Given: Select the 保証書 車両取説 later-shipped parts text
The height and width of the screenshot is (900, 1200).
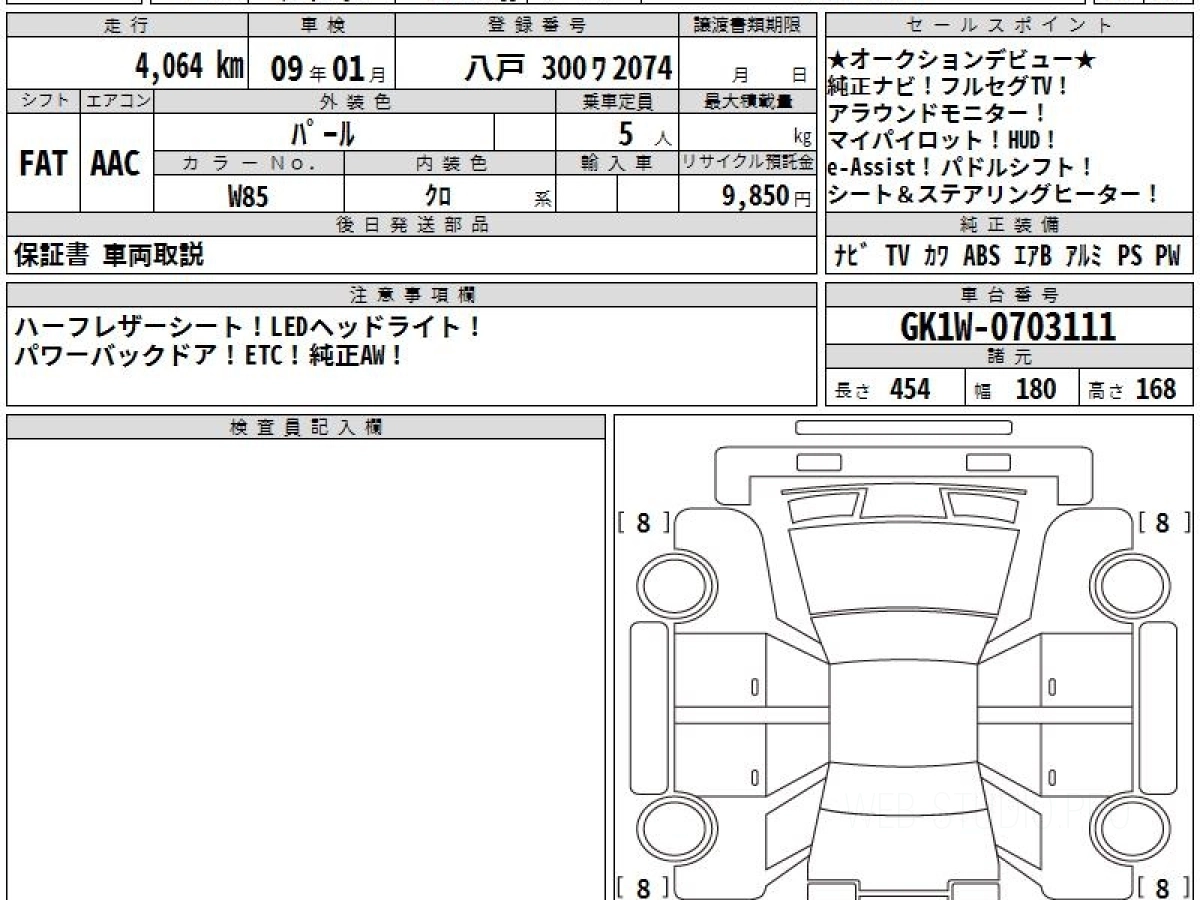Looking at the screenshot, I should [108, 256].
